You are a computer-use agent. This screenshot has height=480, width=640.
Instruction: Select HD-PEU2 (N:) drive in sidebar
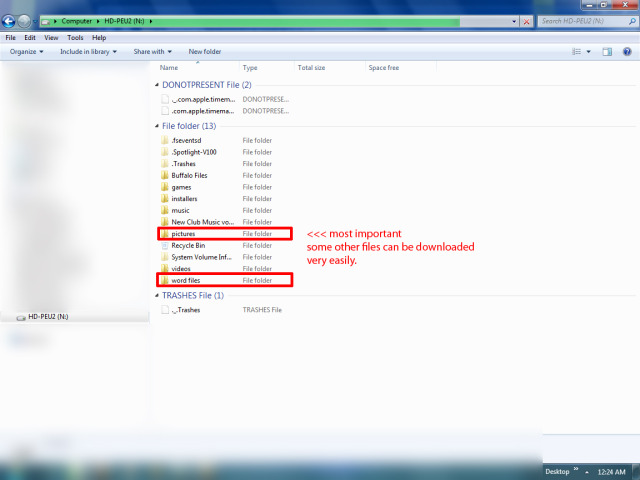pyautogui.click(x=47, y=316)
